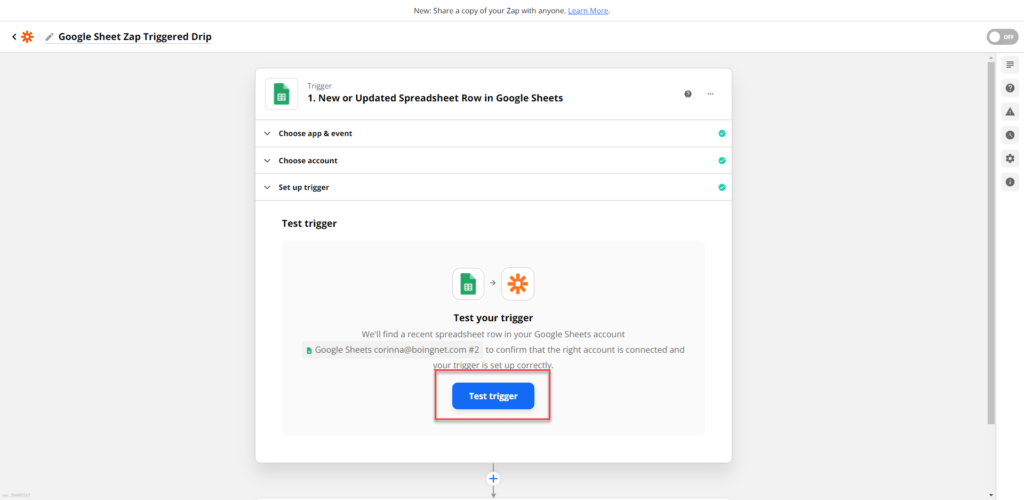Click the green check beside Choose app & event
Screen dimensions: 1024x500
722,133
